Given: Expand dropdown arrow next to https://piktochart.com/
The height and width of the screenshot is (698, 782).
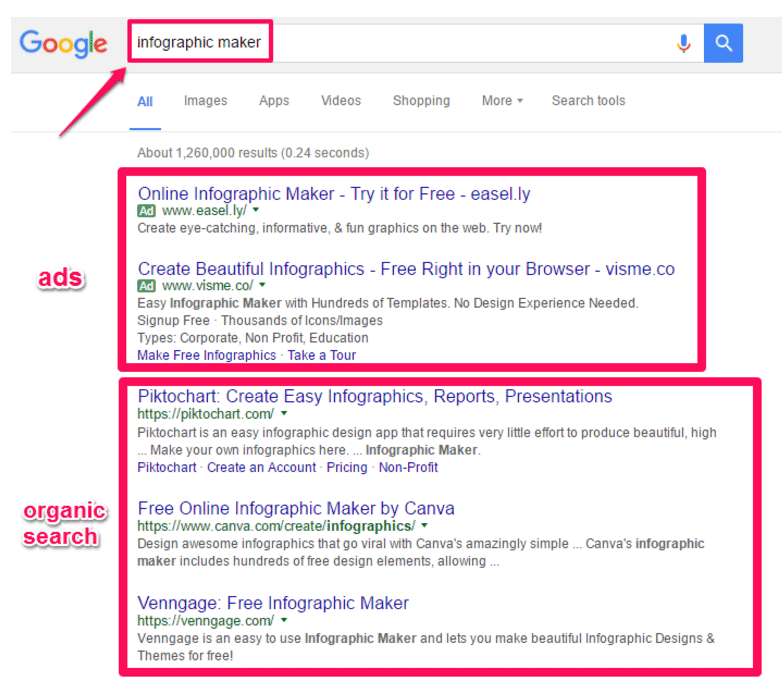Looking at the screenshot, I should click(x=284, y=413).
